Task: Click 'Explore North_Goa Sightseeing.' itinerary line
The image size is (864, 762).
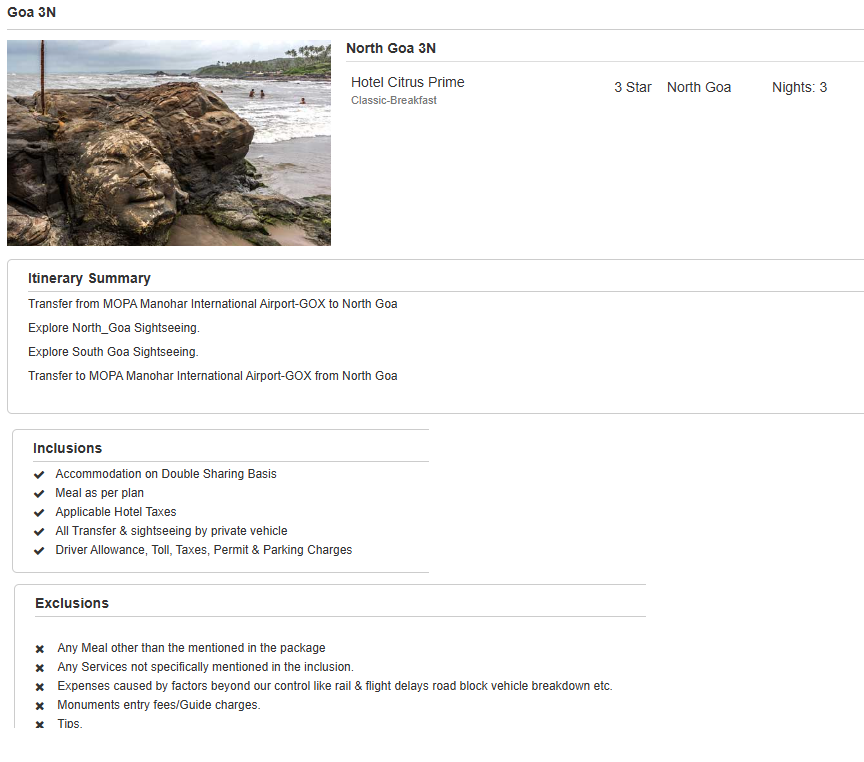Action: coord(114,328)
